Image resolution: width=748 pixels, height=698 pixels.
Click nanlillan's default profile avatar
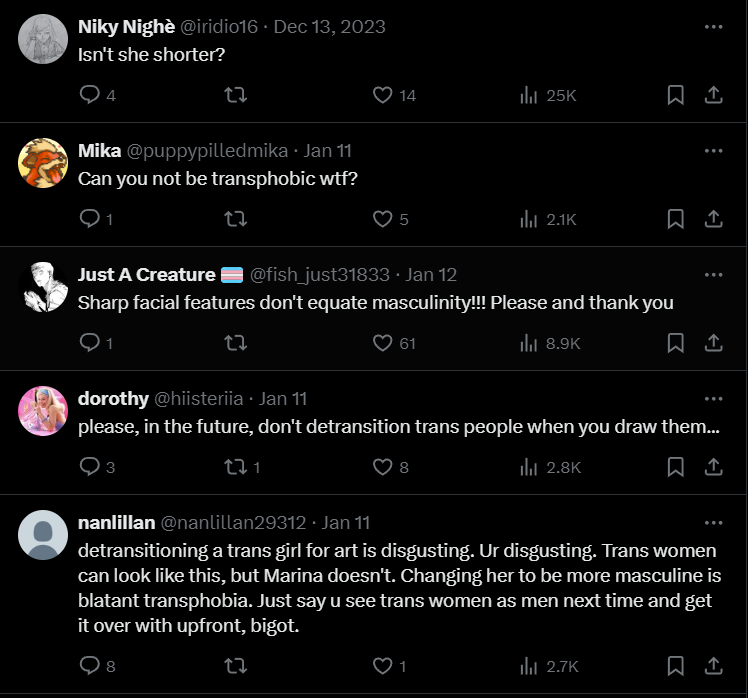click(x=43, y=535)
